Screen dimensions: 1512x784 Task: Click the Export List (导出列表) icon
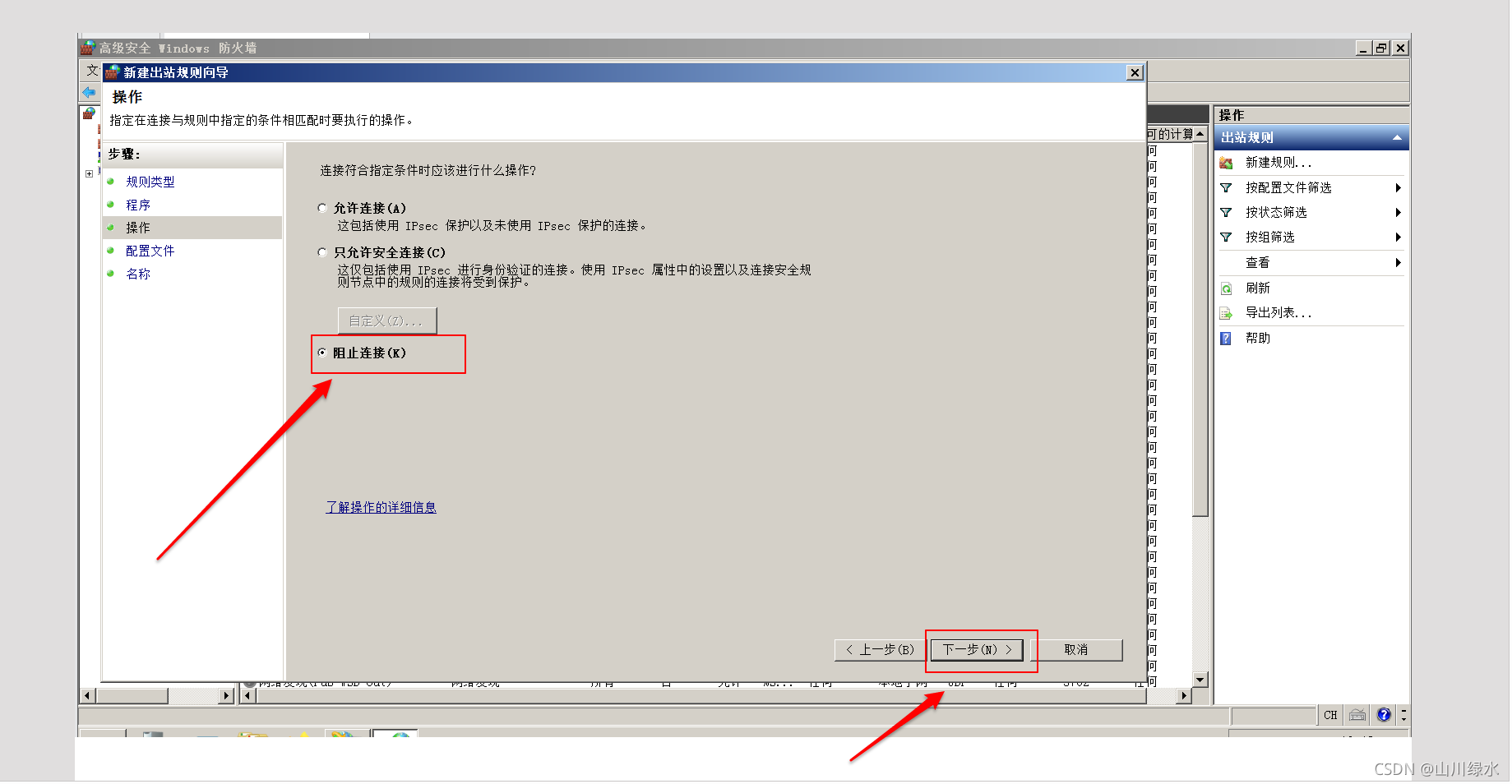1226,313
